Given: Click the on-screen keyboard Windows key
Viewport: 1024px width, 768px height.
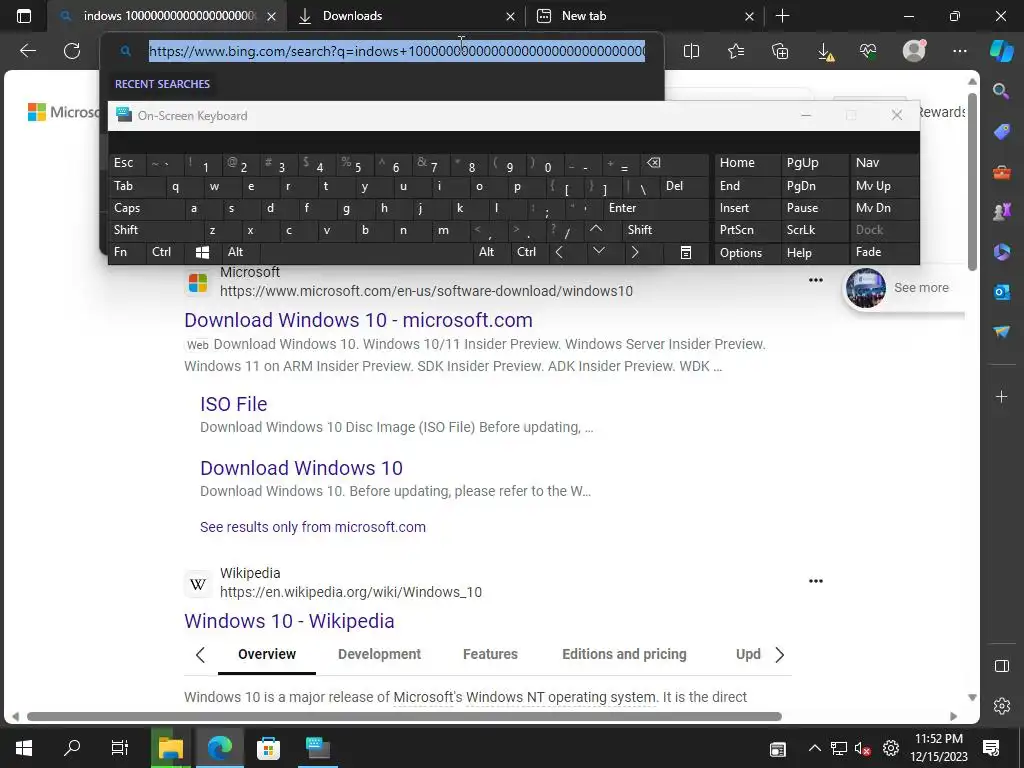Looking at the screenshot, I should (202, 252).
